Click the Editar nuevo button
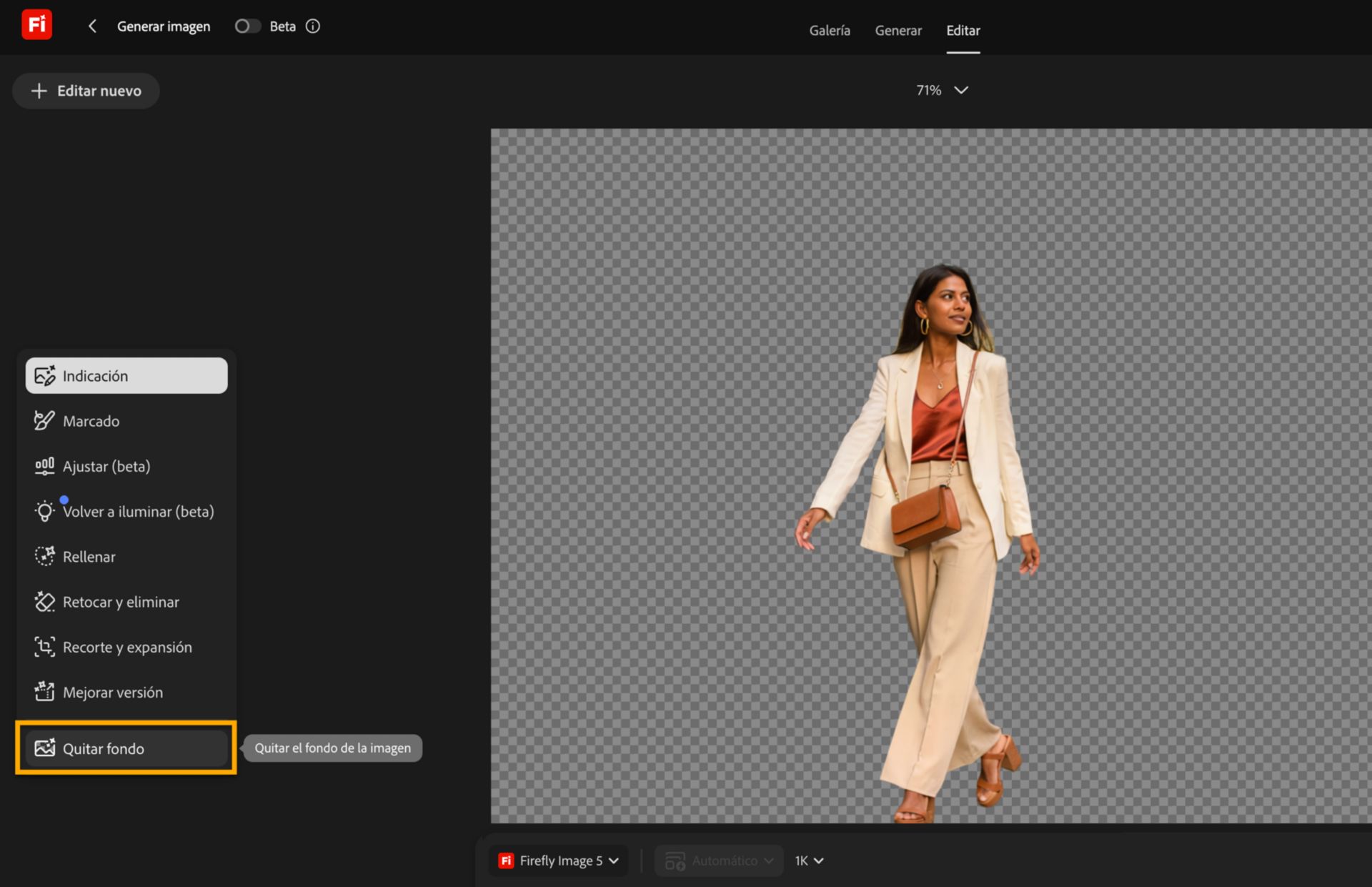This screenshot has width=1372, height=887. click(86, 91)
